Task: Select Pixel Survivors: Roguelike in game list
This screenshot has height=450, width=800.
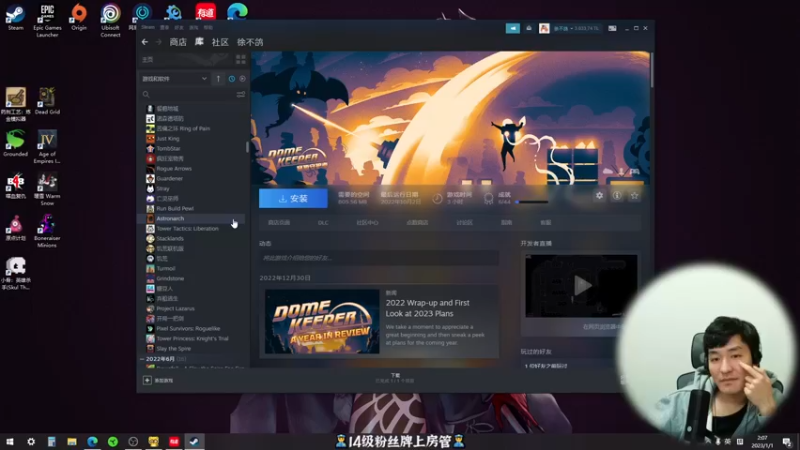Action: [188, 329]
